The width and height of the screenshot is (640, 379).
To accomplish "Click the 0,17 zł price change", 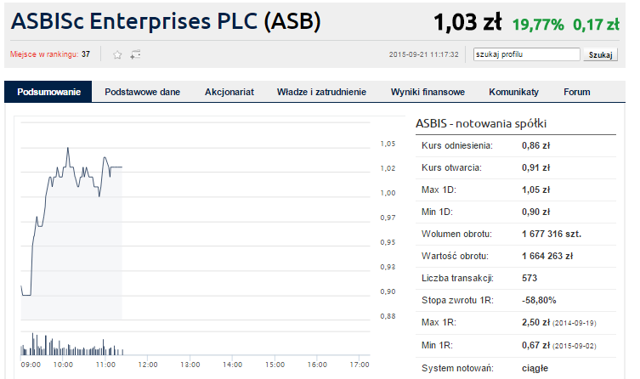I will tap(596, 25).
